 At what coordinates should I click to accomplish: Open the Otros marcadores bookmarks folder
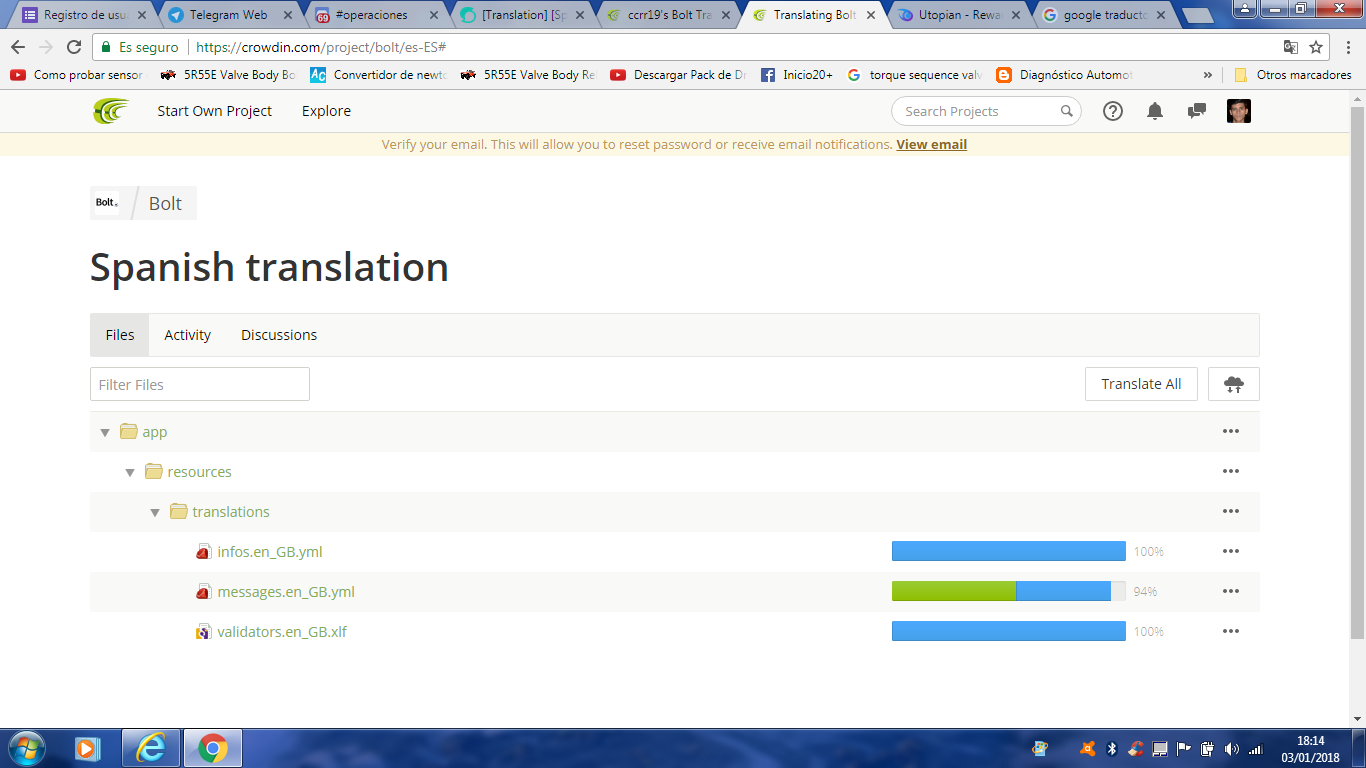coord(1293,75)
